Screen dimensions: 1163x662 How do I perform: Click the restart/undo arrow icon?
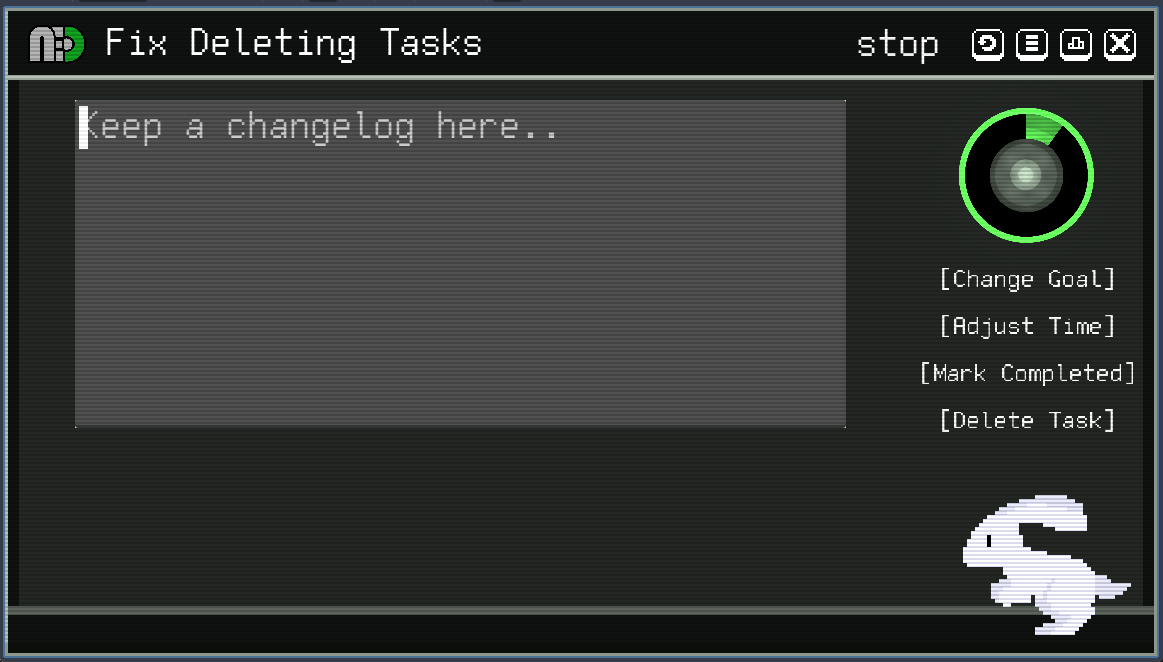[987, 45]
